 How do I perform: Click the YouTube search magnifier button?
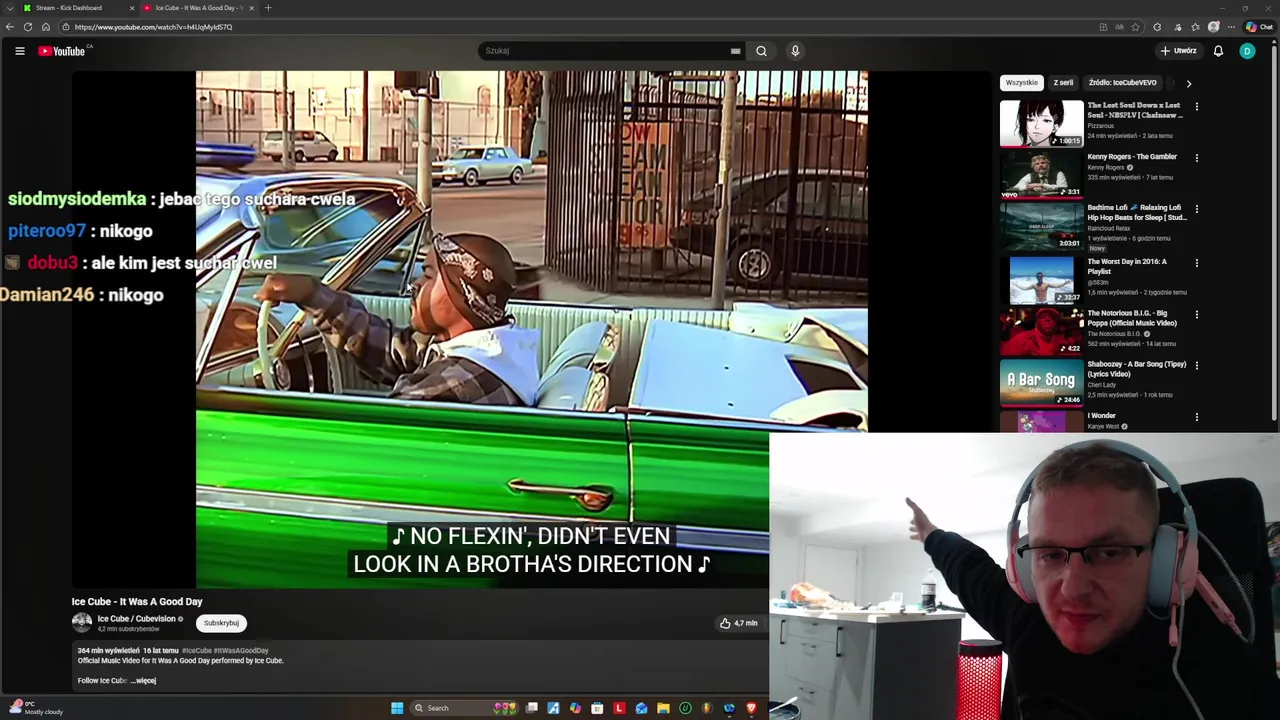761,51
